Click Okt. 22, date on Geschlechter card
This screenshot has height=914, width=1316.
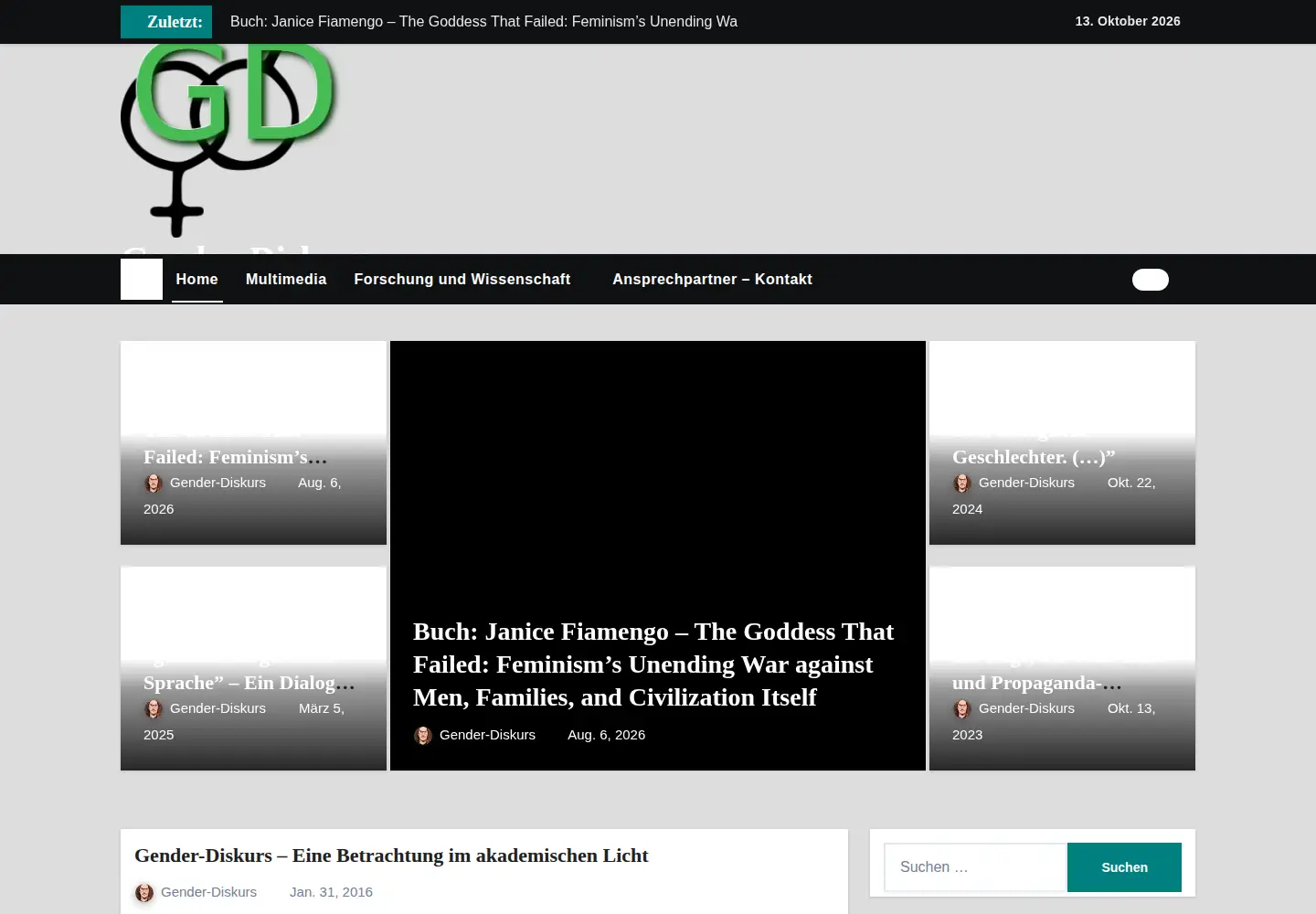coord(1131,483)
